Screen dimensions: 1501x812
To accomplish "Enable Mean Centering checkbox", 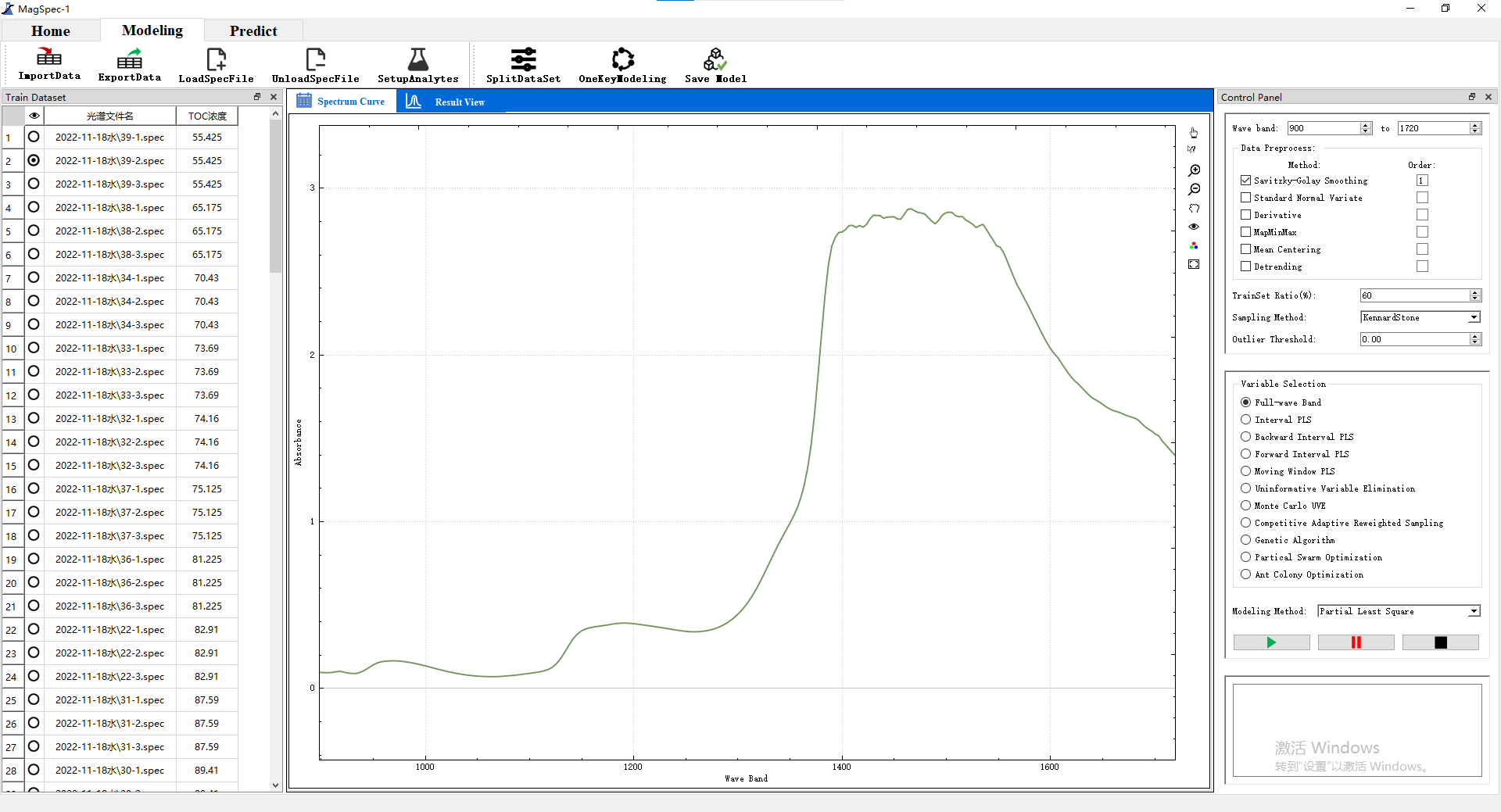I will click(1246, 249).
